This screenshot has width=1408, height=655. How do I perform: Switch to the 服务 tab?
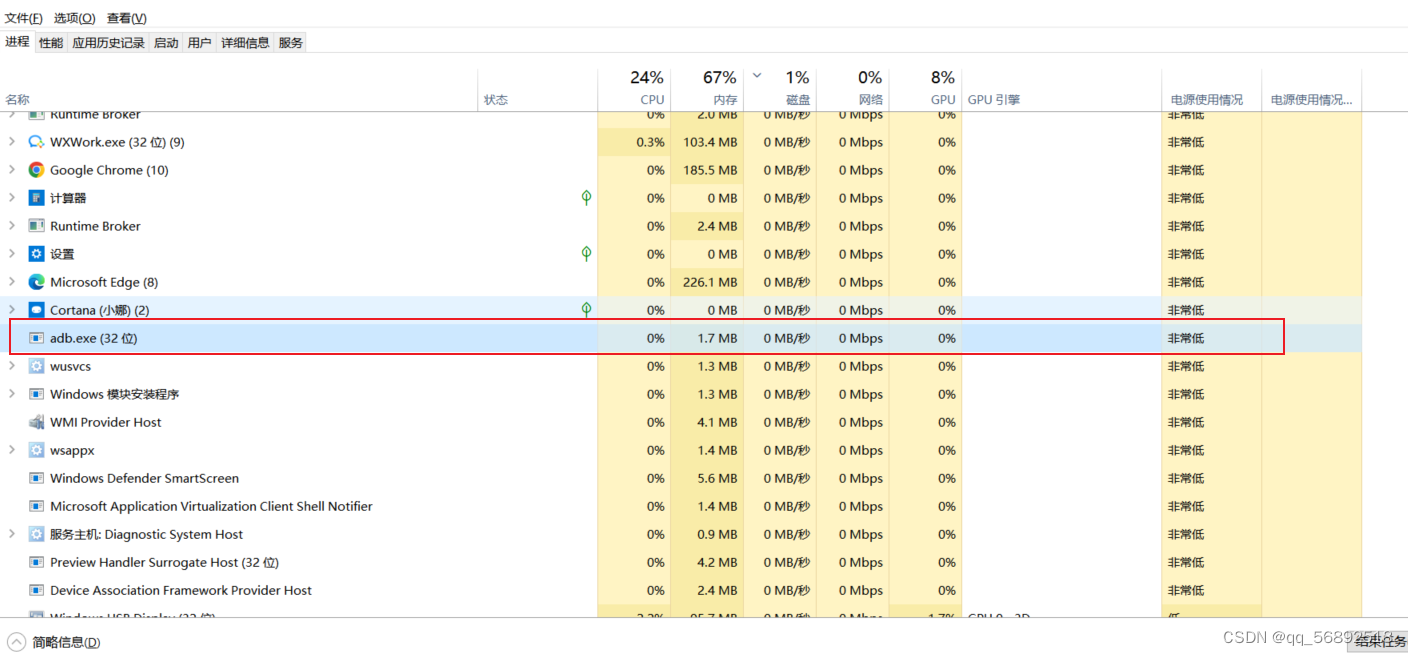[x=291, y=42]
